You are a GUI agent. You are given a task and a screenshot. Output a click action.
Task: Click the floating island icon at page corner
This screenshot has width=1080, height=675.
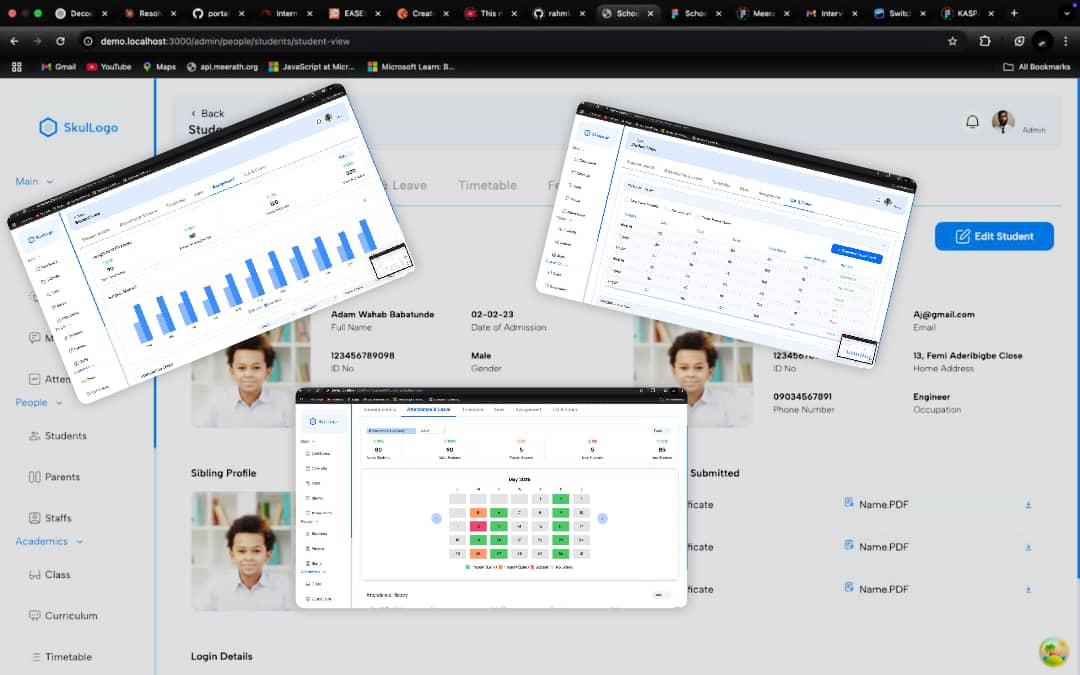click(1054, 652)
